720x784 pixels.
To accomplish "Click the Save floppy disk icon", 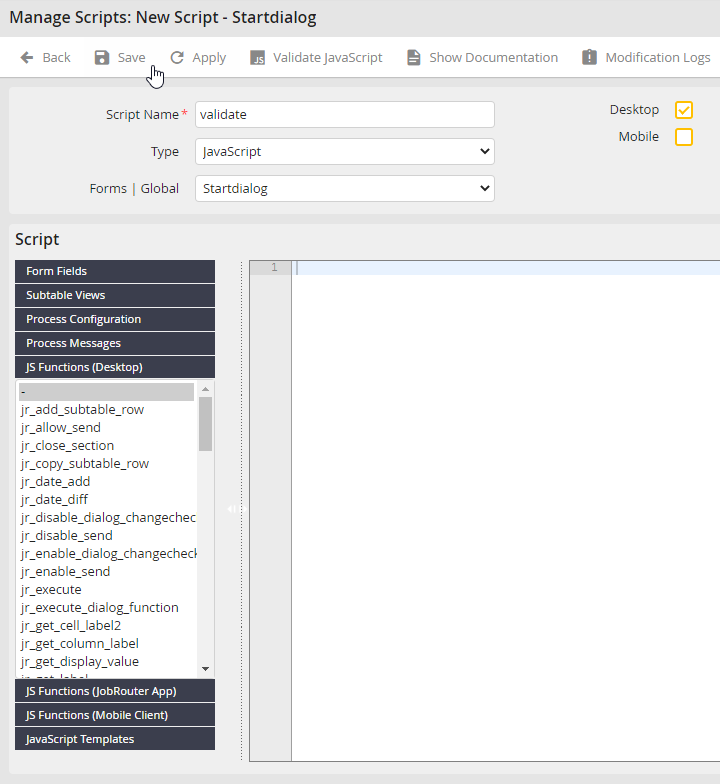I will [x=102, y=58].
